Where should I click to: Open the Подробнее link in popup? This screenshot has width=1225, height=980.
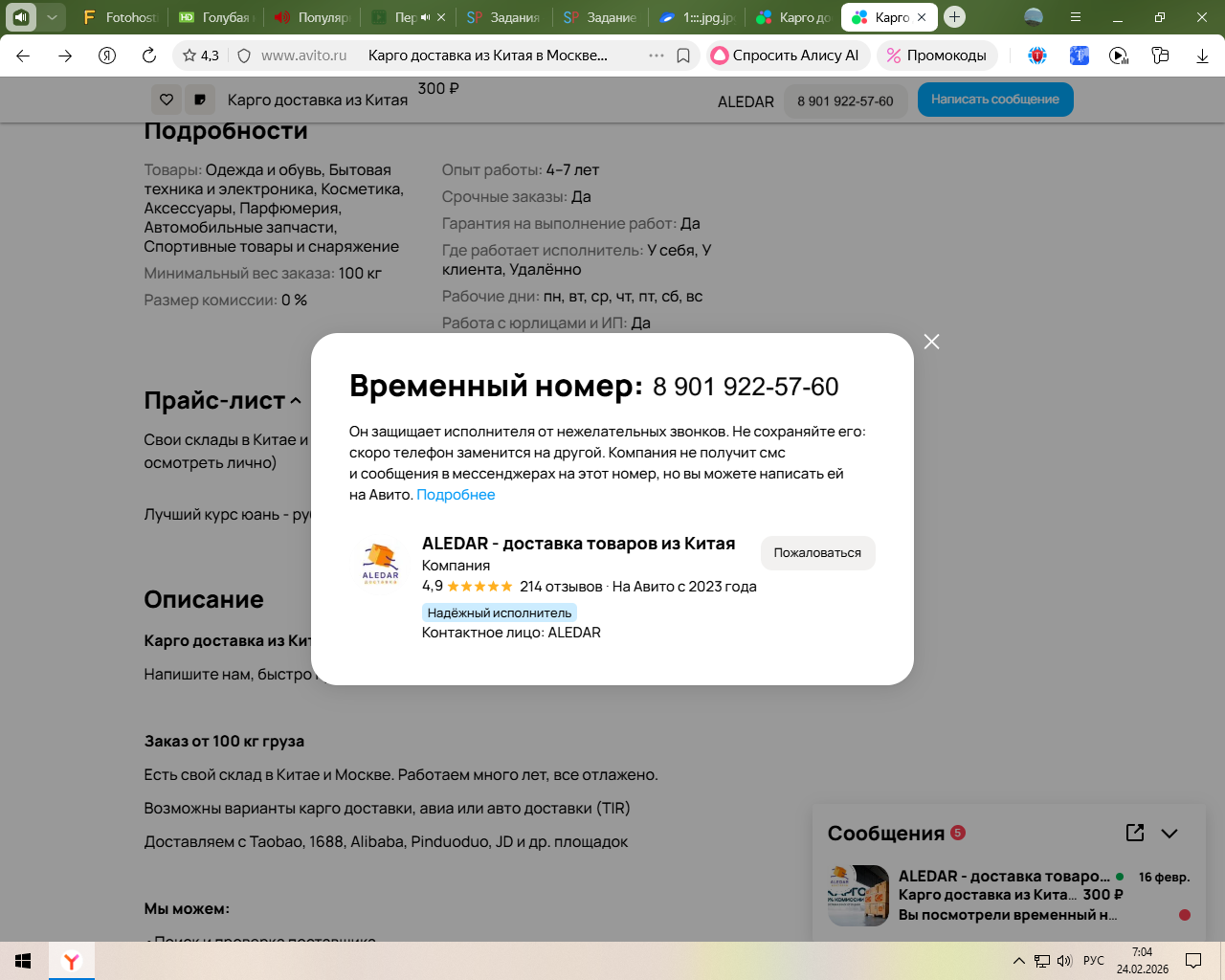pyautogui.click(x=456, y=495)
